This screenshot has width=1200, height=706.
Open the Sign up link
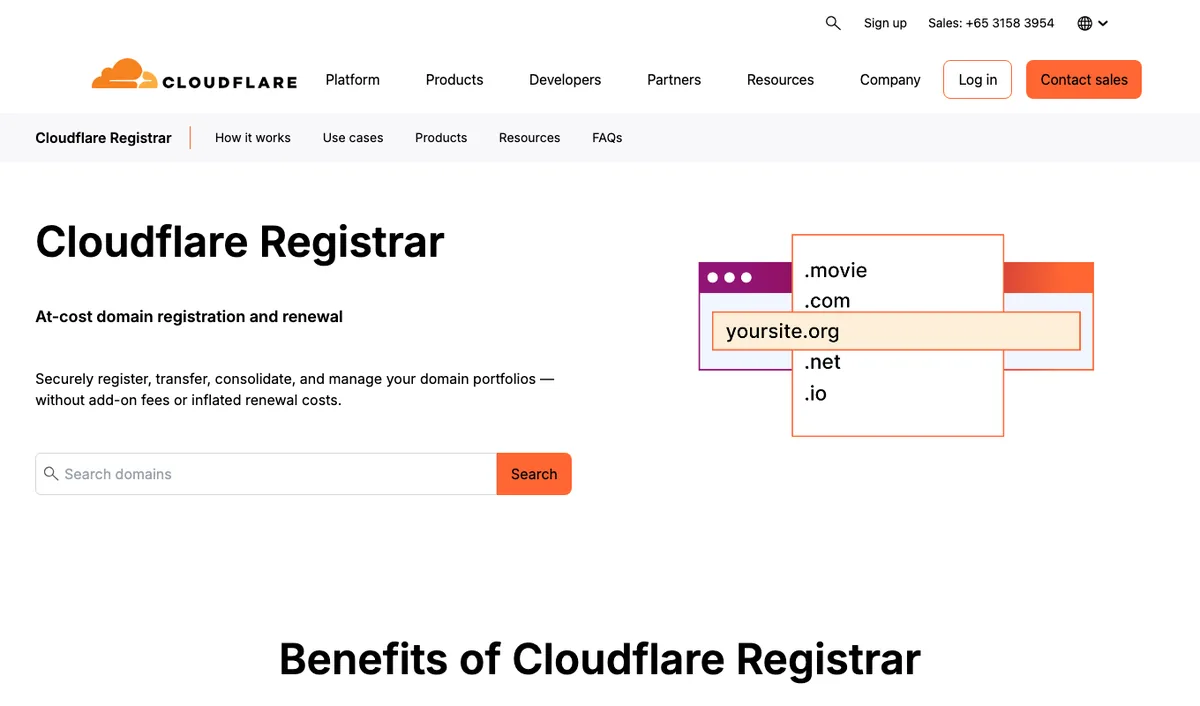tap(885, 23)
